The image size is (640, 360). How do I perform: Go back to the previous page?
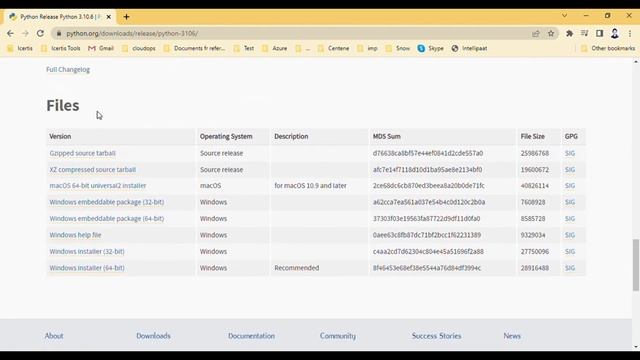coord(10,33)
